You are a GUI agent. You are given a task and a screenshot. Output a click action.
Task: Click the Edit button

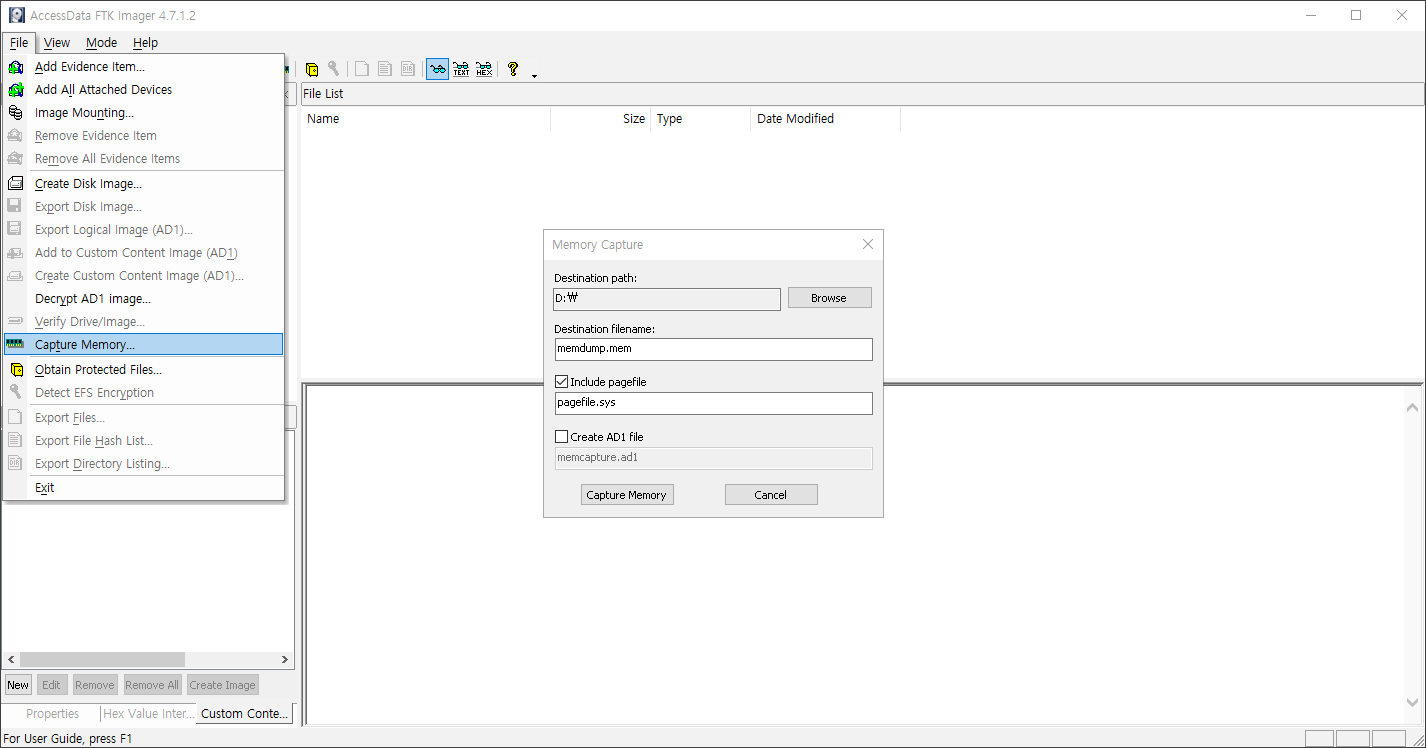click(51, 685)
